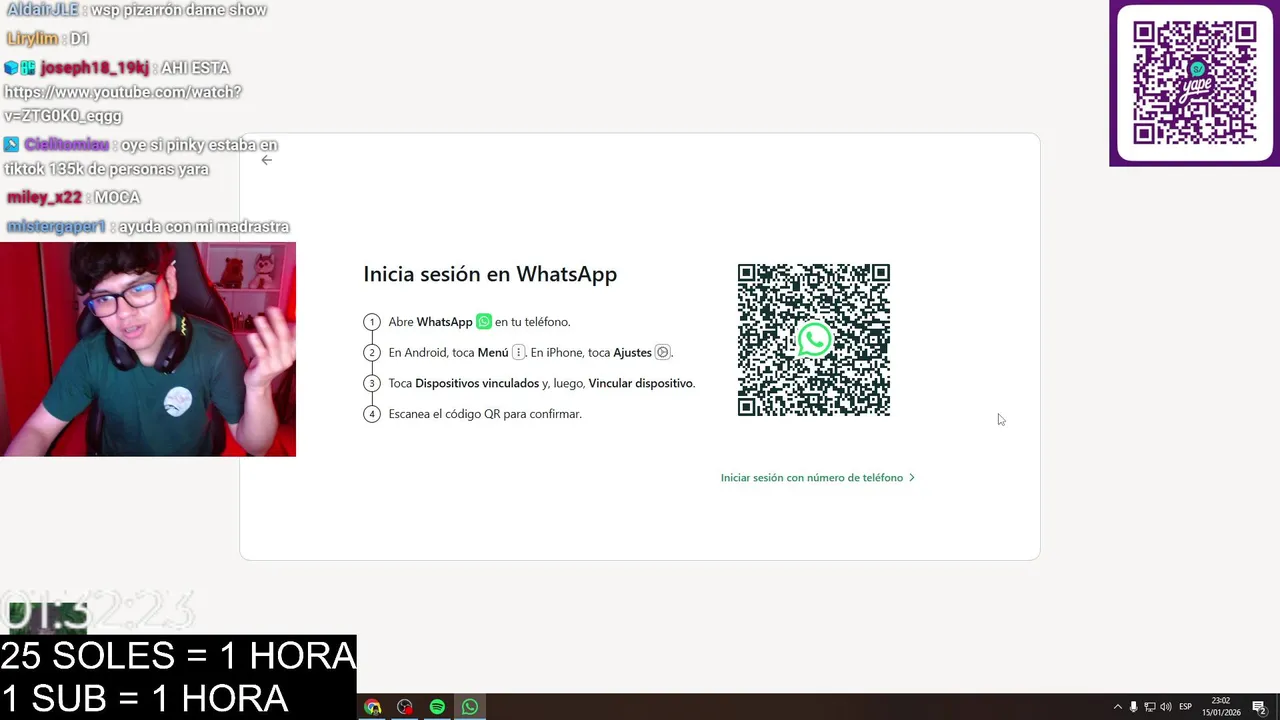Select the WhatsApp taskbar icon

(470, 707)
